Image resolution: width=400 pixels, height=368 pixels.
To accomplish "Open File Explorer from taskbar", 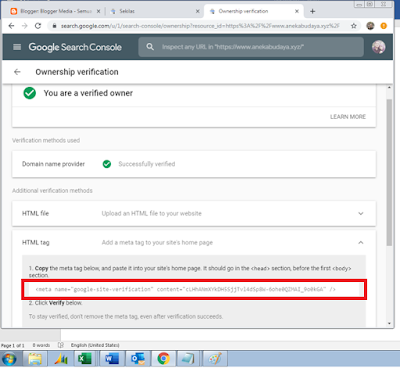I will click(35, 359).
